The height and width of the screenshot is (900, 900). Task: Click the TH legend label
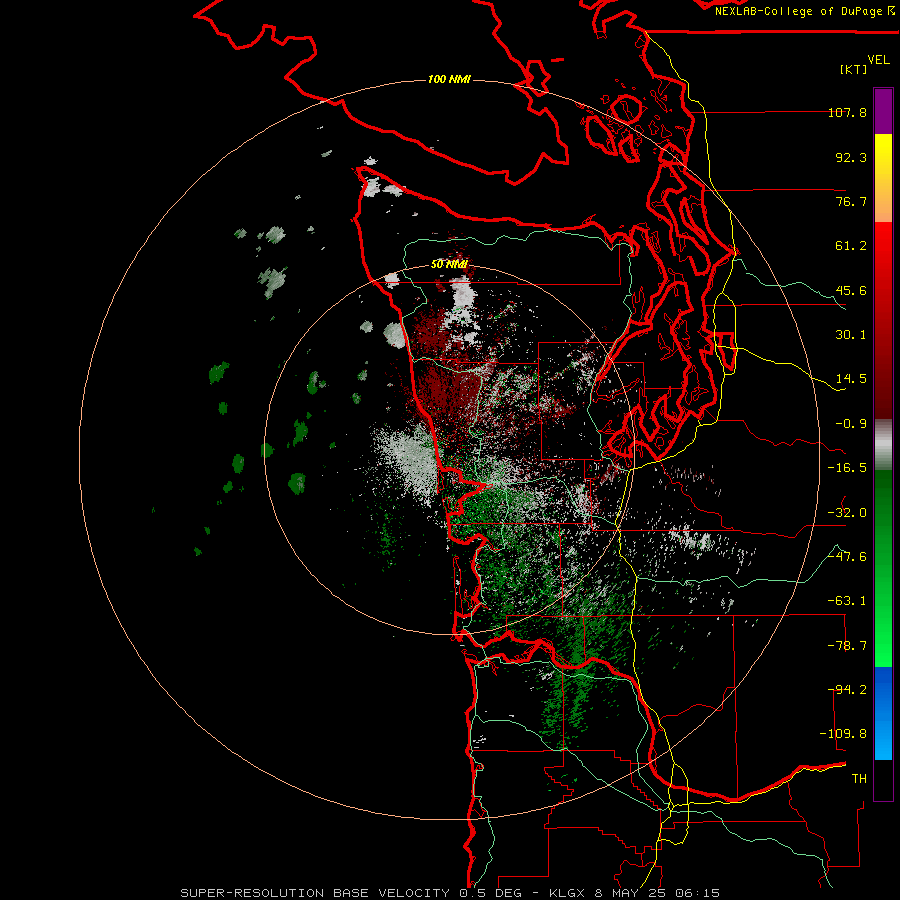[859, 779]
